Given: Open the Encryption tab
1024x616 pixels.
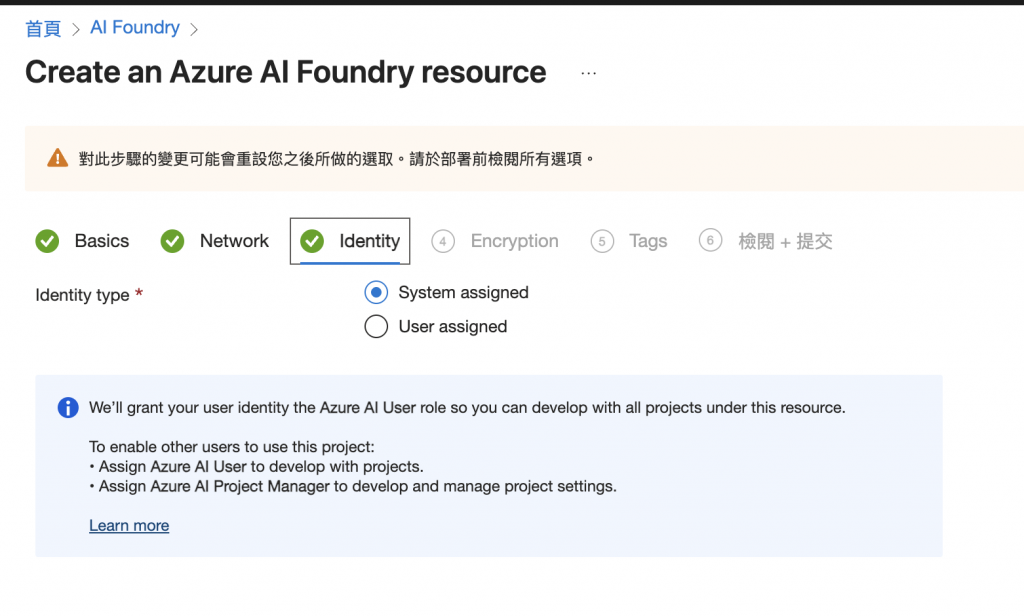Looking at the screenshot, I should (514, 241).
